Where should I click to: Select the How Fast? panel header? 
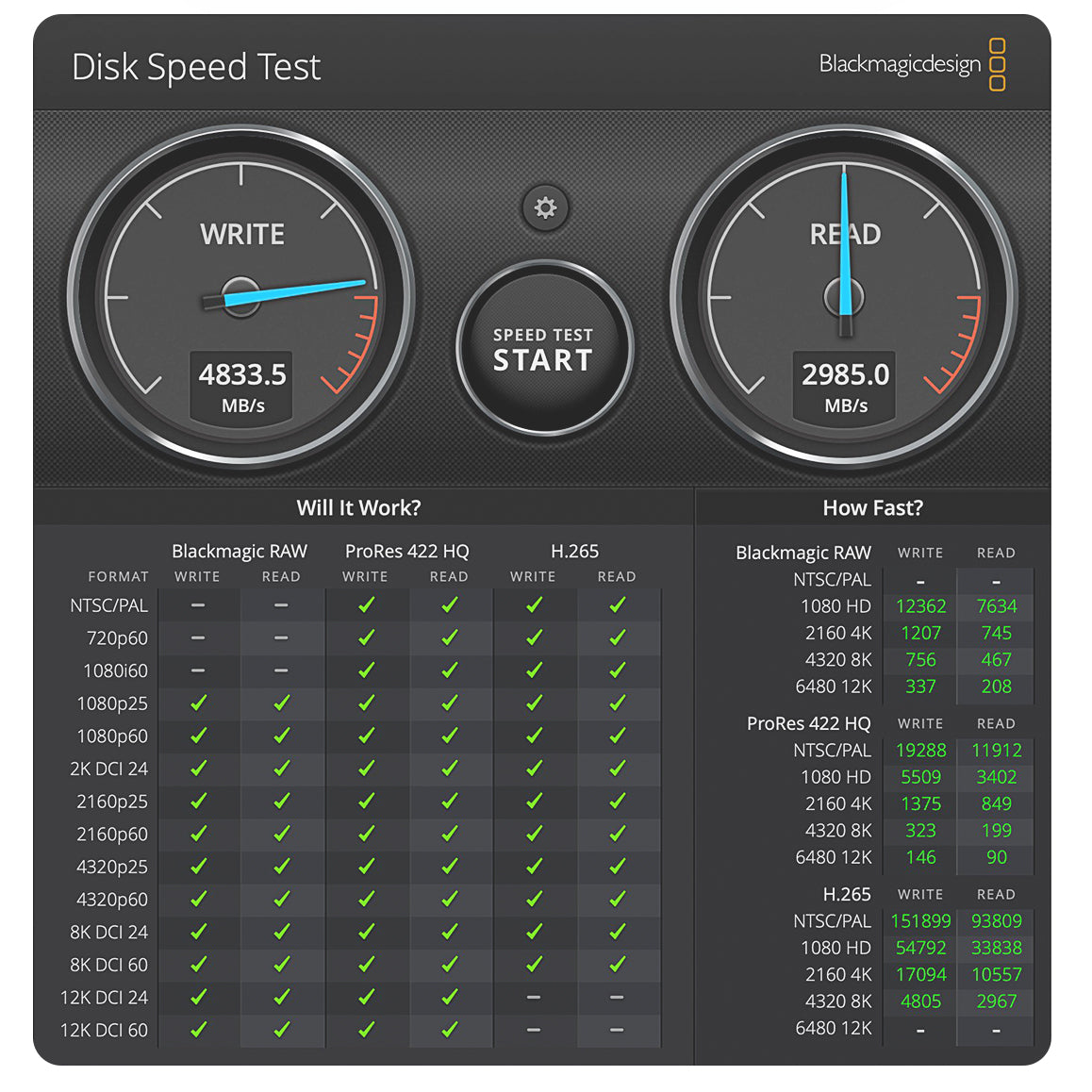[x=872, y=507]
